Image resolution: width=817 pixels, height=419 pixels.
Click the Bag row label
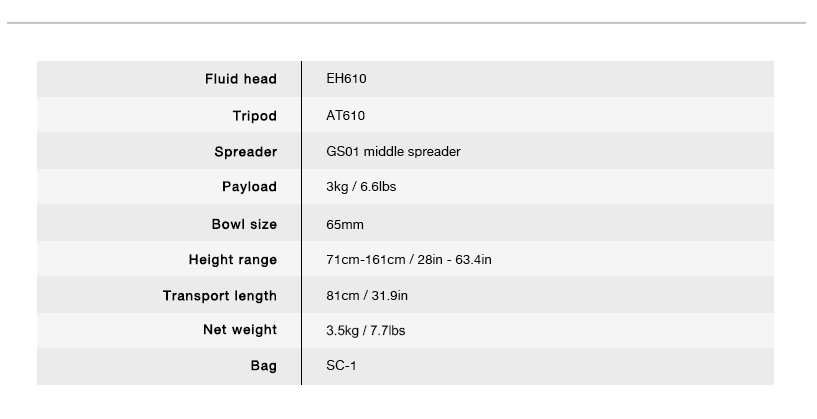[264, 366]
